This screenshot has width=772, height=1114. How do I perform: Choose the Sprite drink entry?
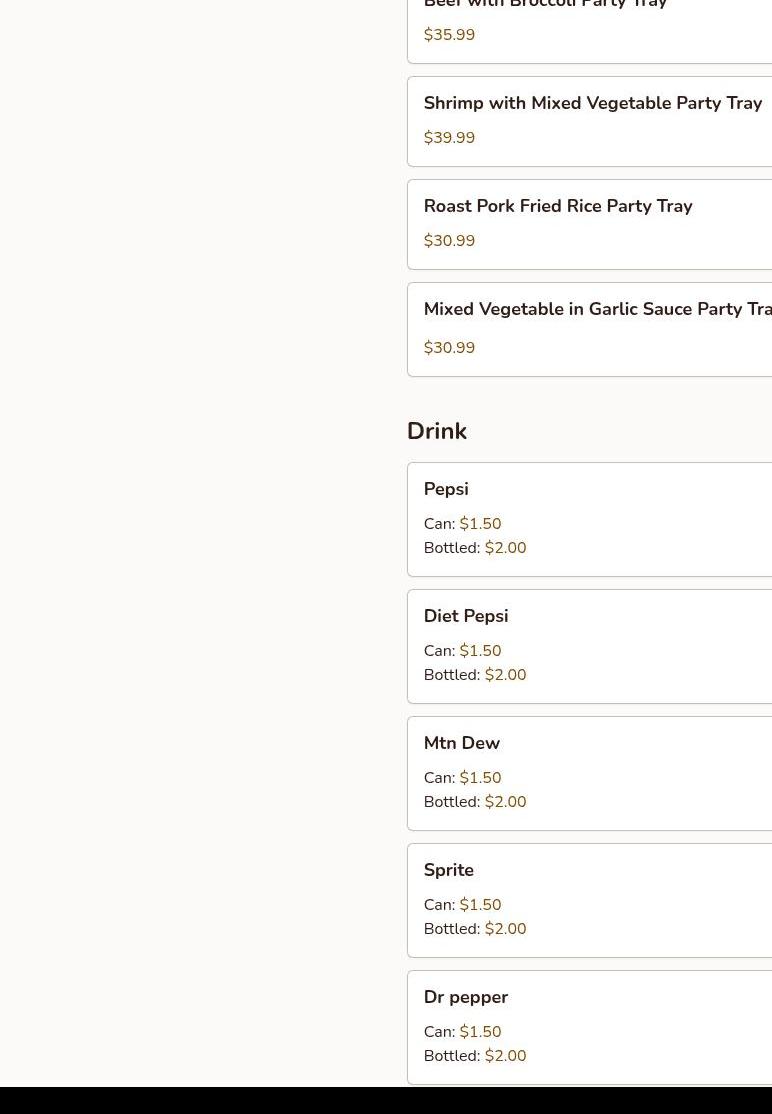(x=449, y=870)
